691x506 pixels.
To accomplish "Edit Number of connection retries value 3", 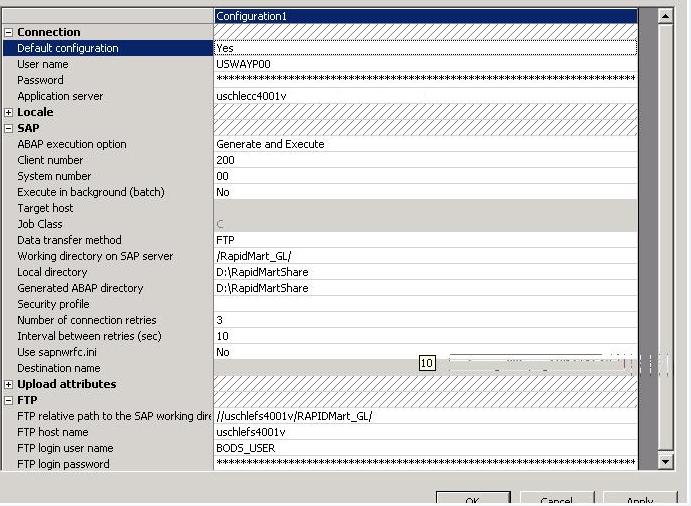I will coord(426,320).
